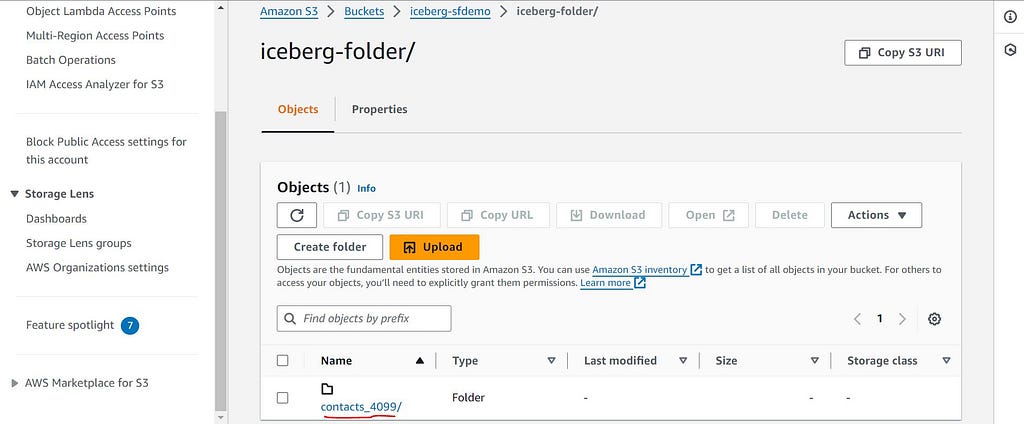Click the Copy URL button
The image size is (1024, 424).
[x=498, y=215]
